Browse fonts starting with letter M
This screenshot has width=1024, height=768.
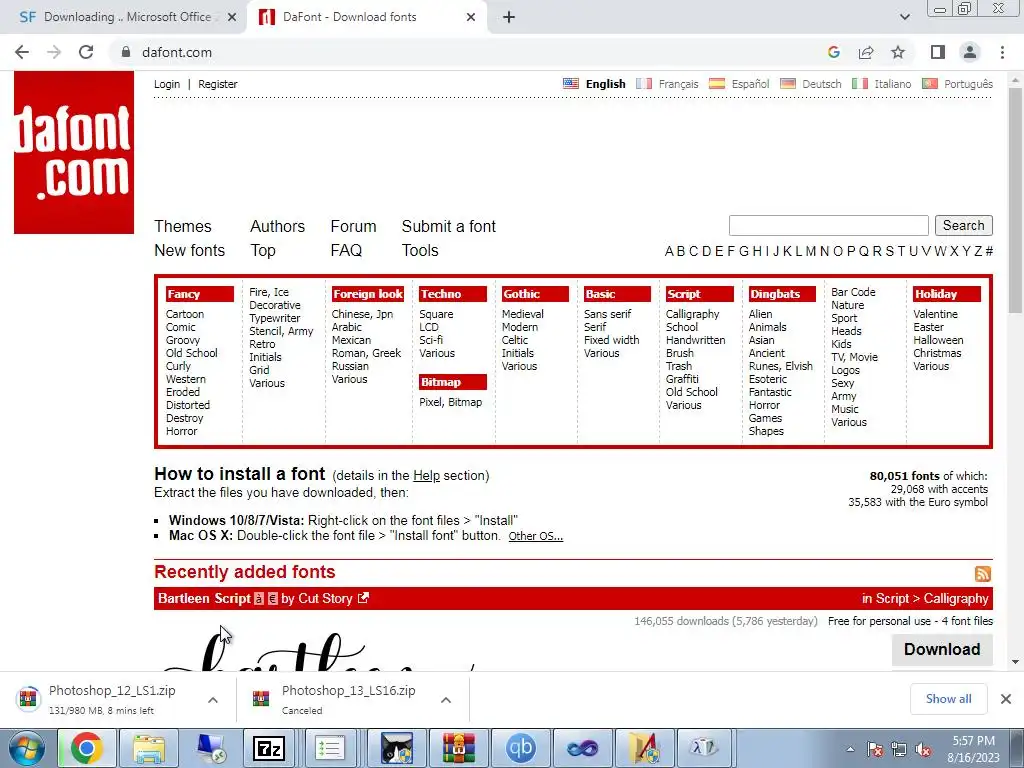[810, 251]
